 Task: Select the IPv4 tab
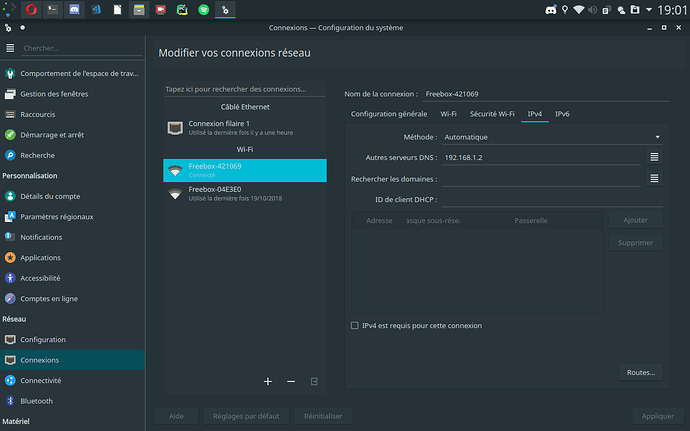point(535,114)
